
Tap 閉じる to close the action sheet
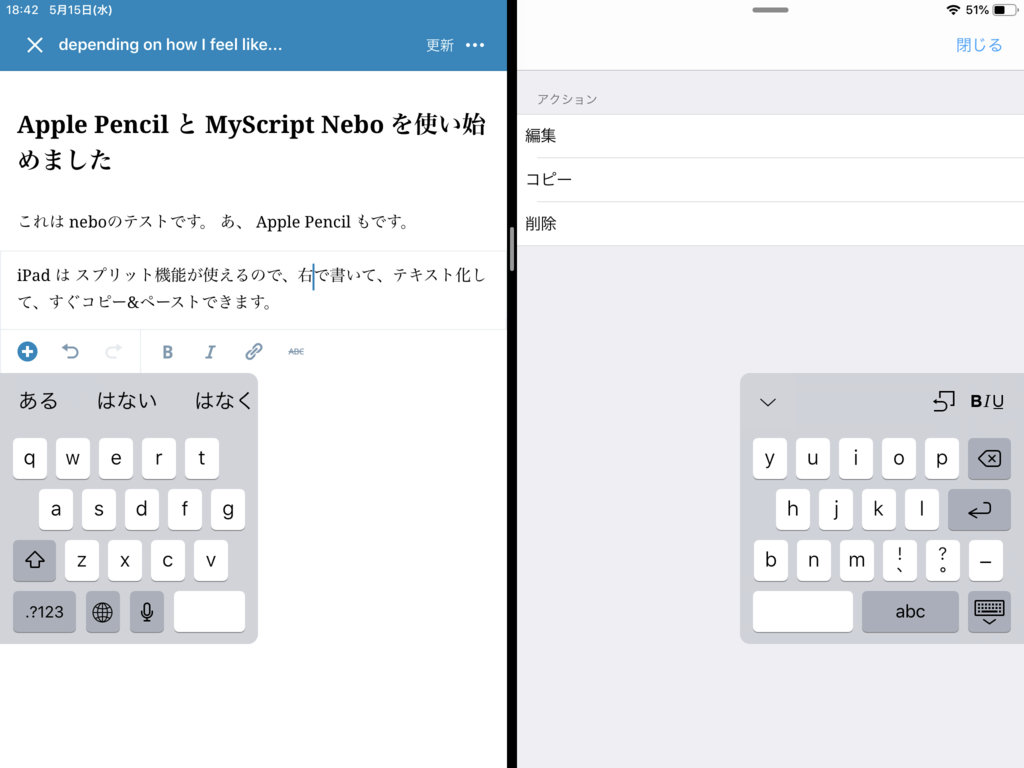point(979,45)
